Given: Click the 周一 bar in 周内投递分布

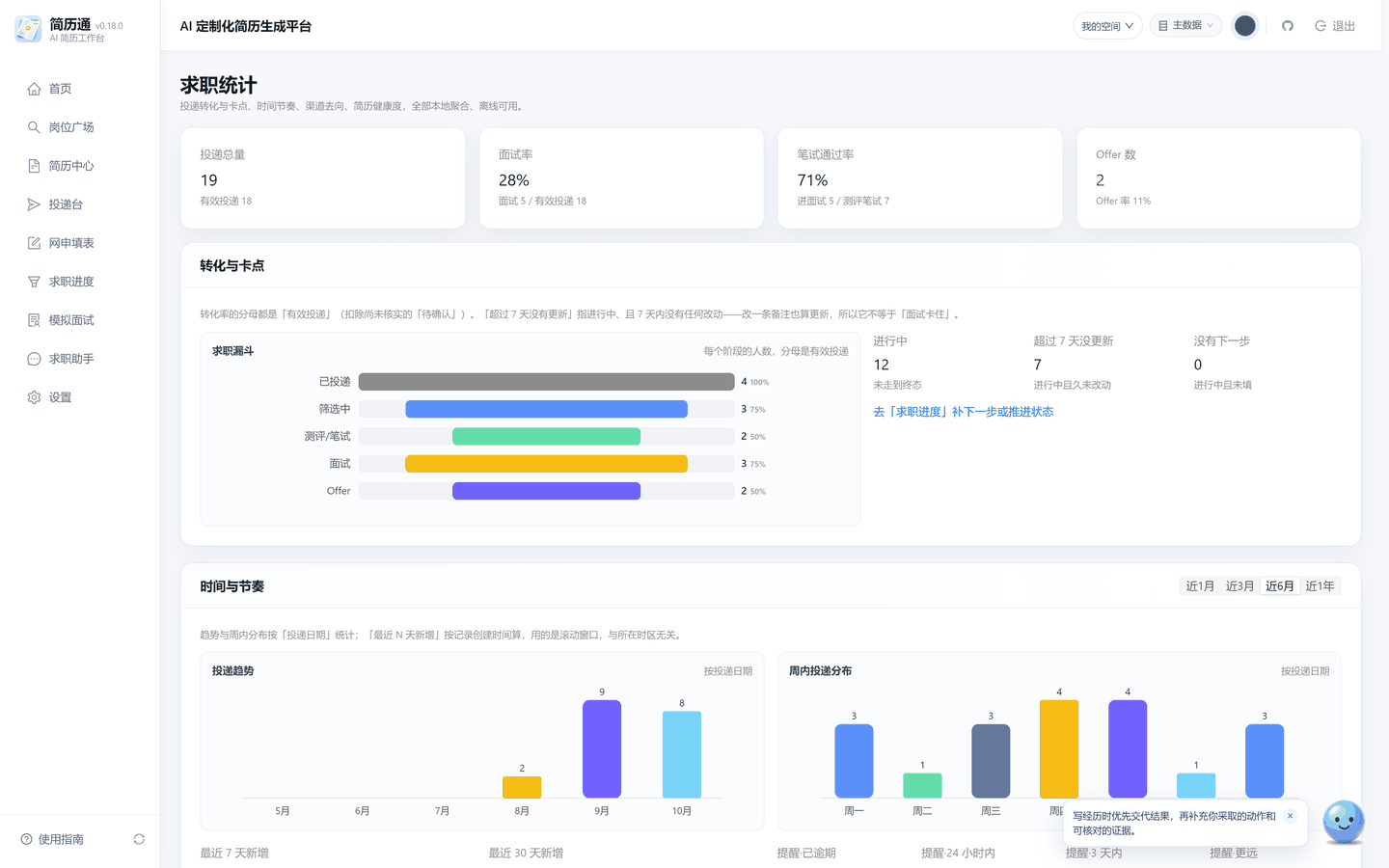Looking at the screenshot, I should click(854, 761).
